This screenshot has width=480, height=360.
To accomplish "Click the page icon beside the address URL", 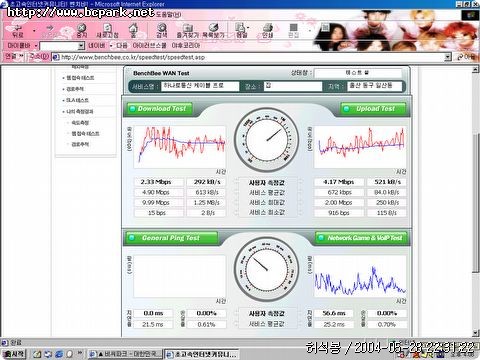I will (56, 57).
